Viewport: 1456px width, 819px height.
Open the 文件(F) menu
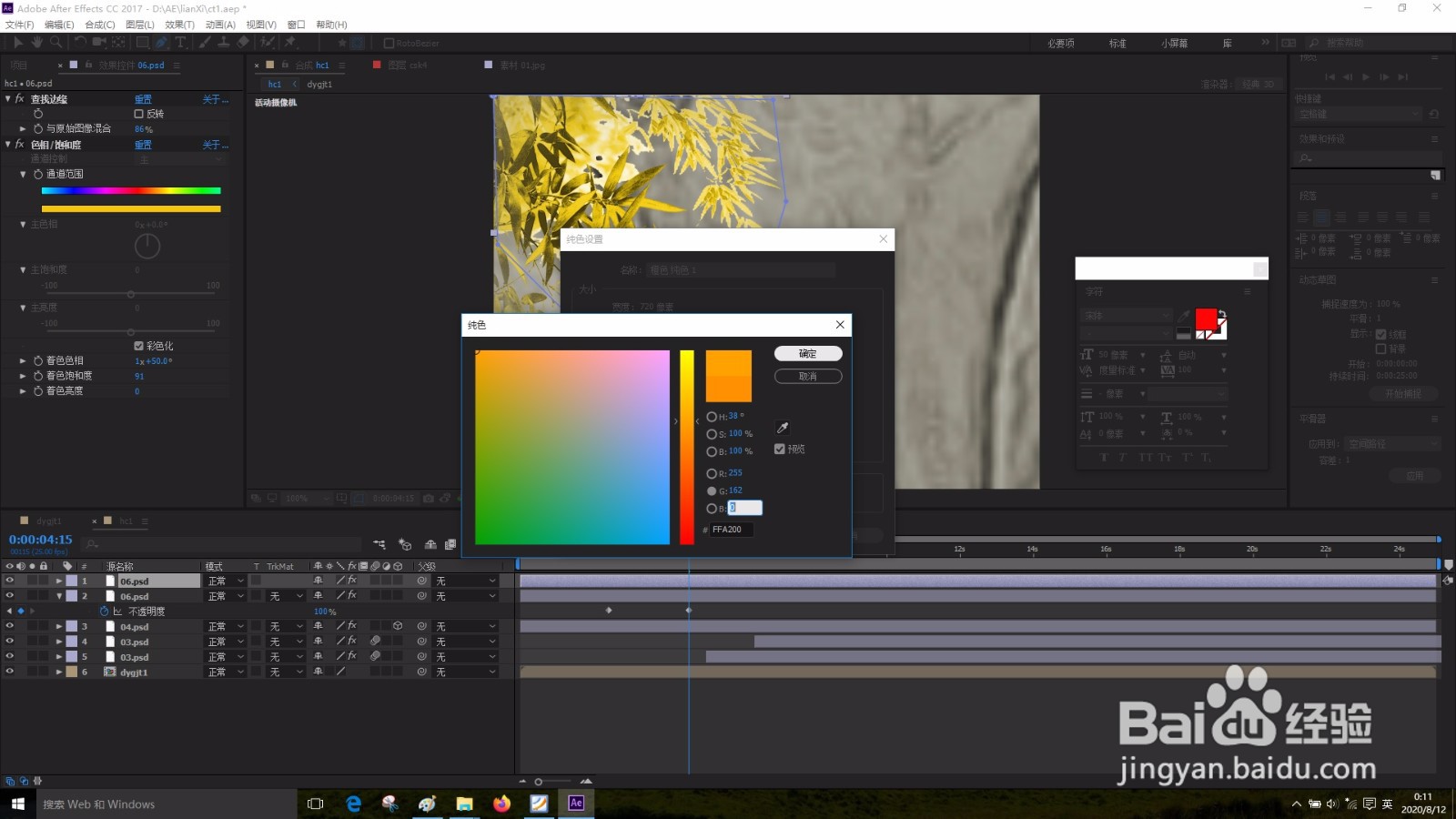pos(19,25)
